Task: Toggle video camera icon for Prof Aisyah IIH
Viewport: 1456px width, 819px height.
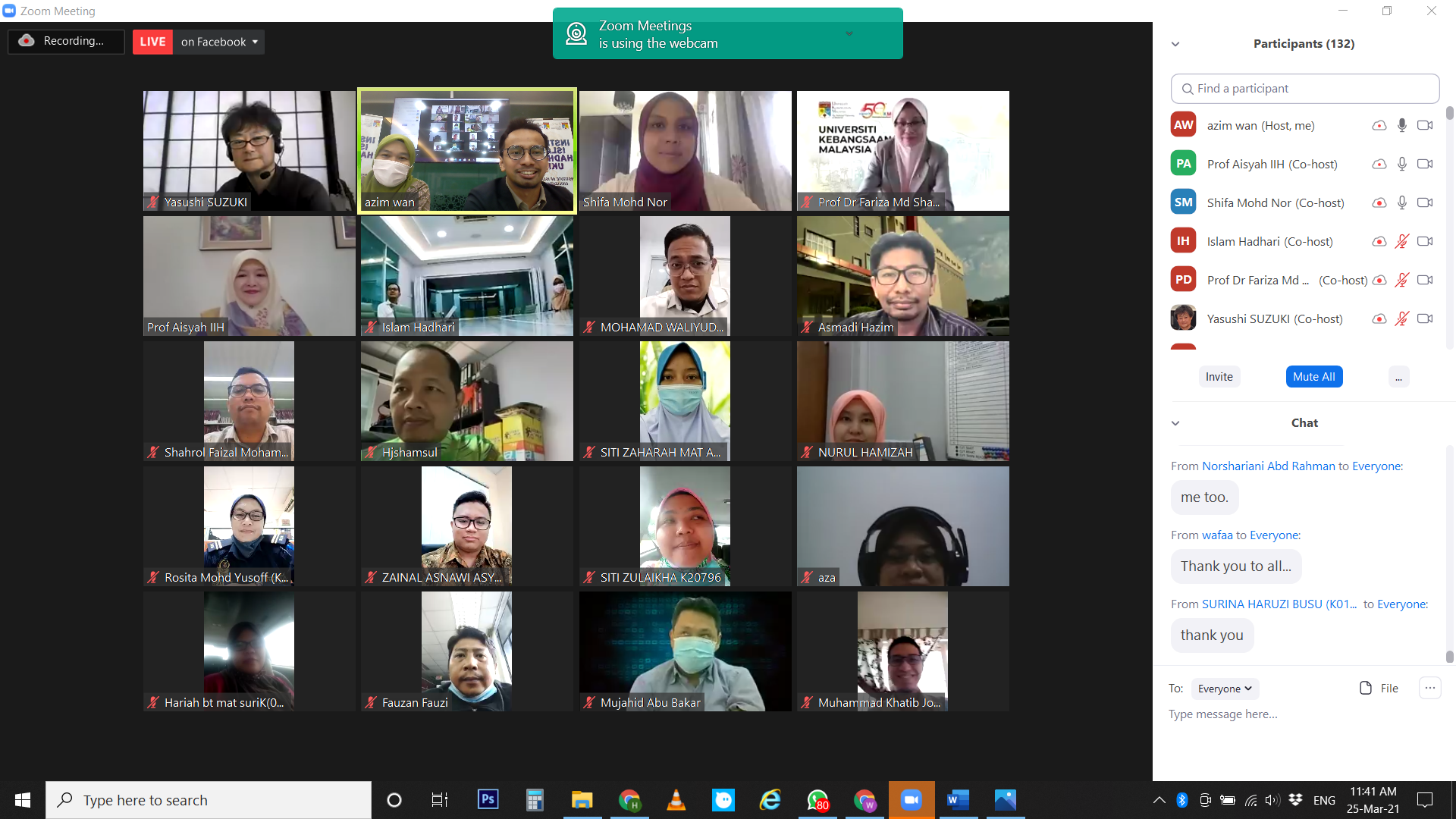Action: (1425, 164)
